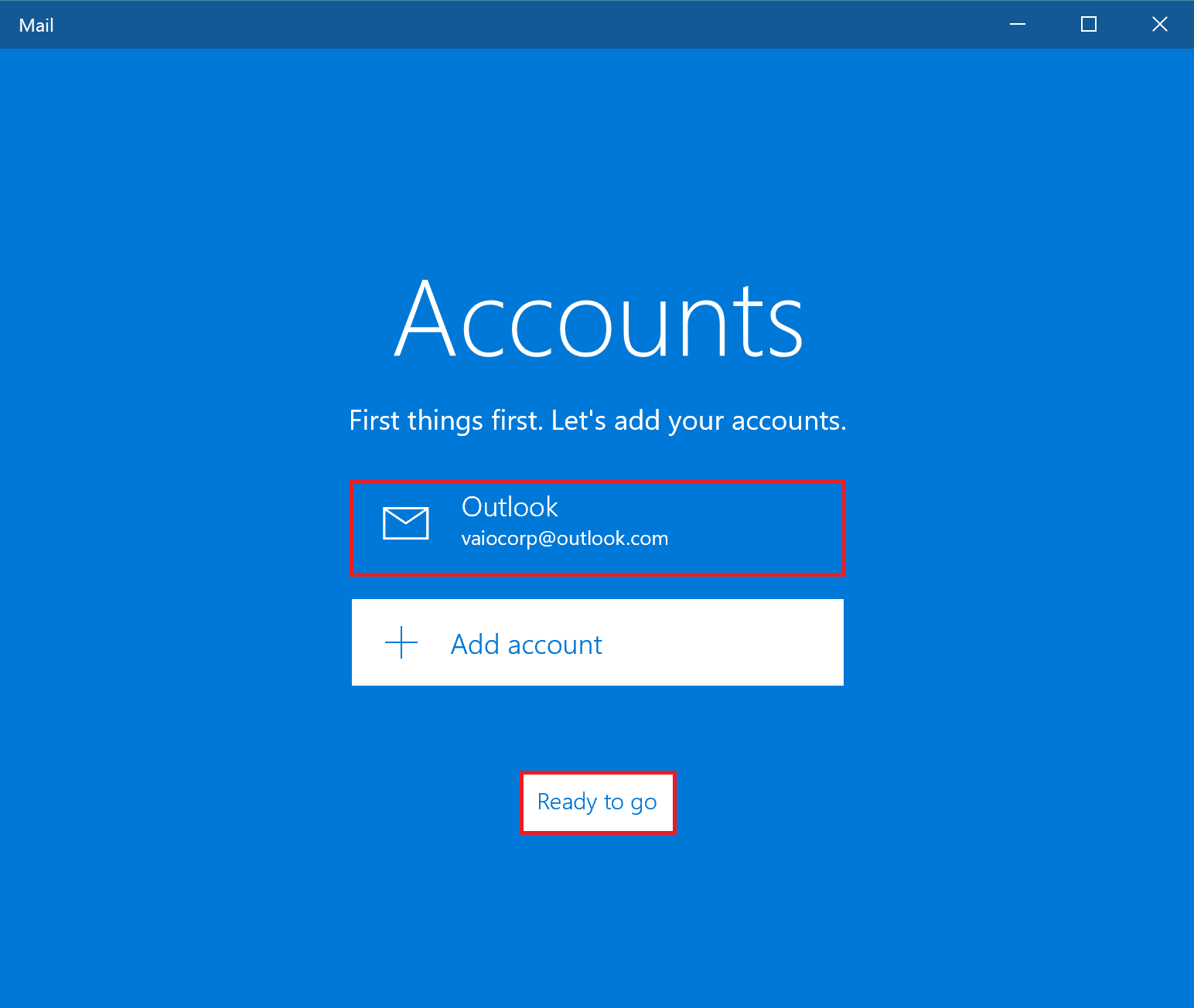Click the vaiocorp@outlook.com email address text
Screen dimensions: 1194x1008
click(565, 539)
